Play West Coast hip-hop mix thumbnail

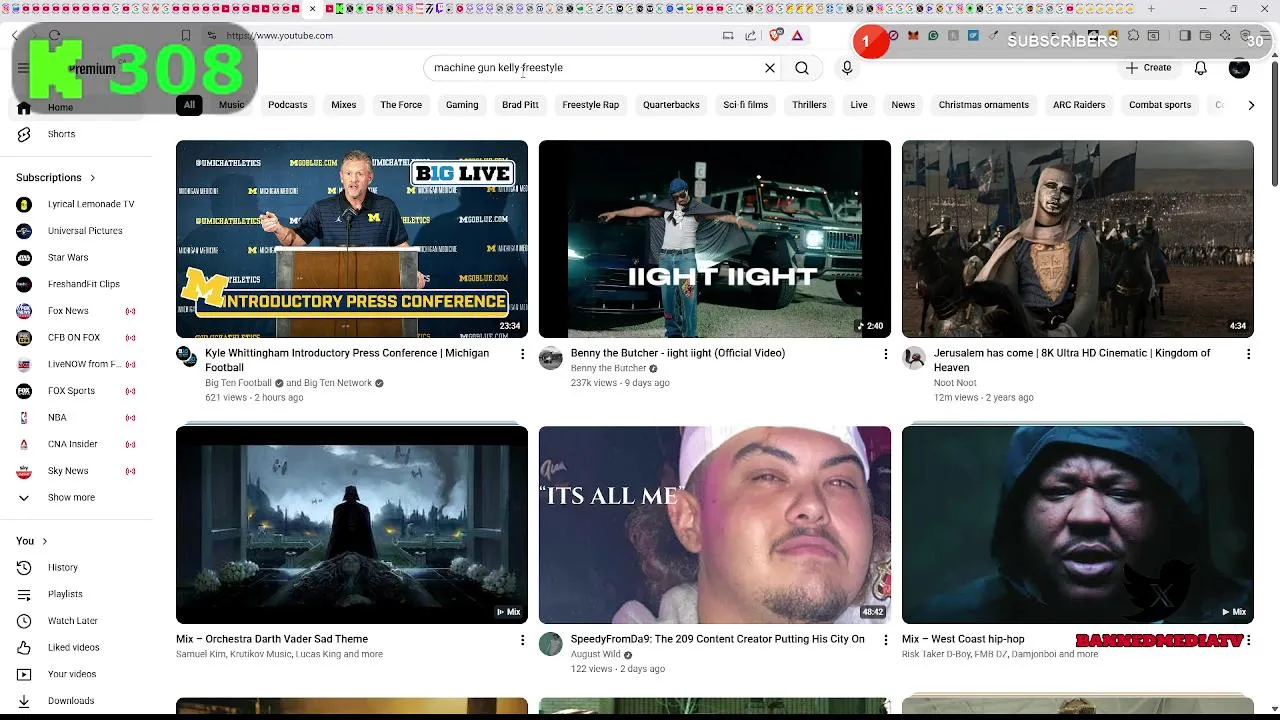(1078, 525)
